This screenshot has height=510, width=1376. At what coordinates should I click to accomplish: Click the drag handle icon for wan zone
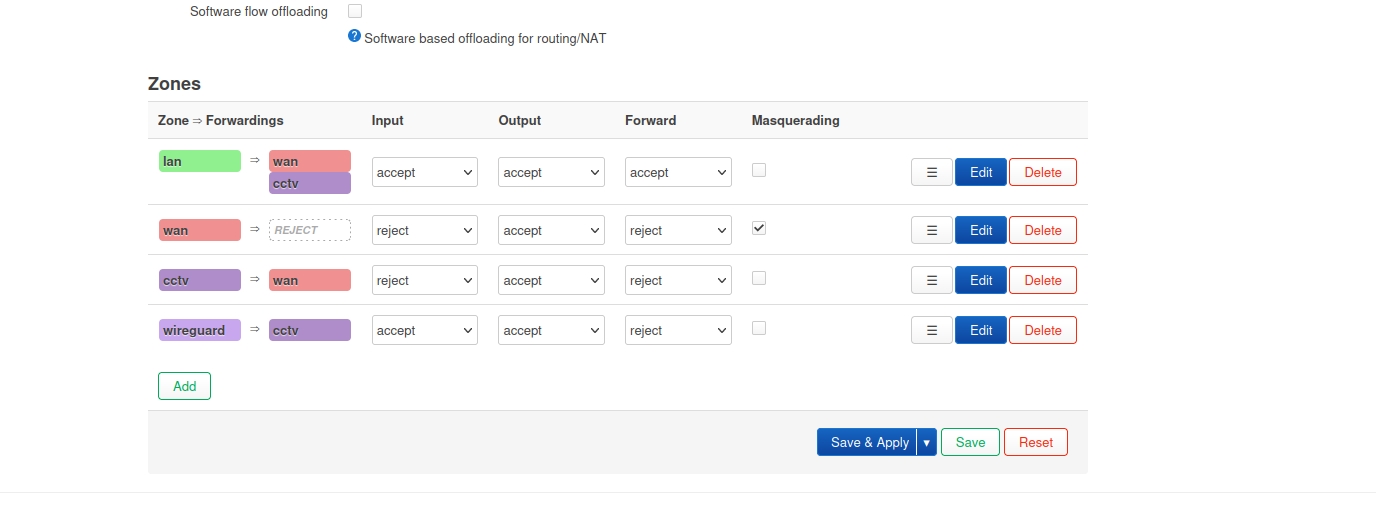(x=931, y=230)
